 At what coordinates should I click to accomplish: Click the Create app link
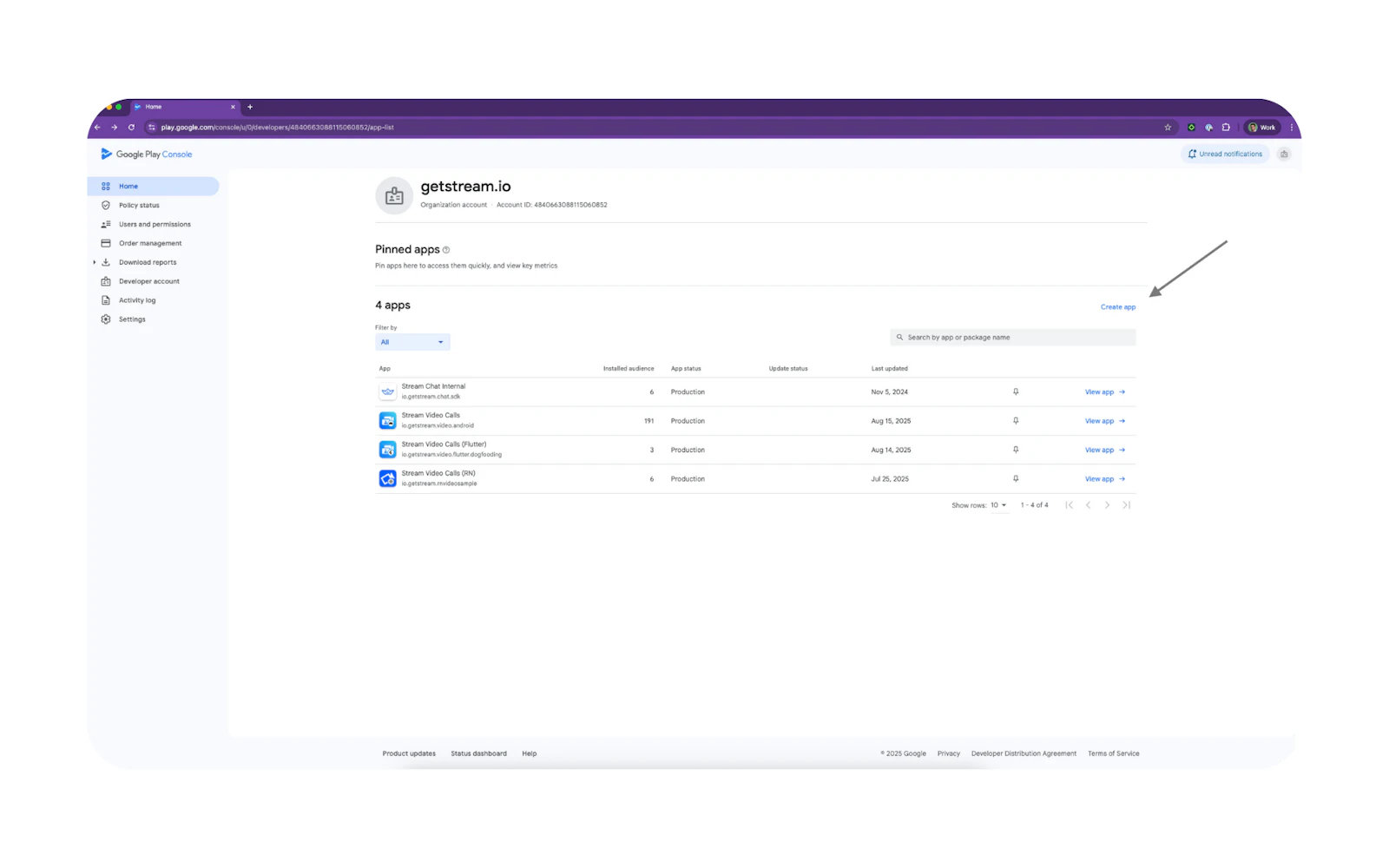(x=1118, y=307)
